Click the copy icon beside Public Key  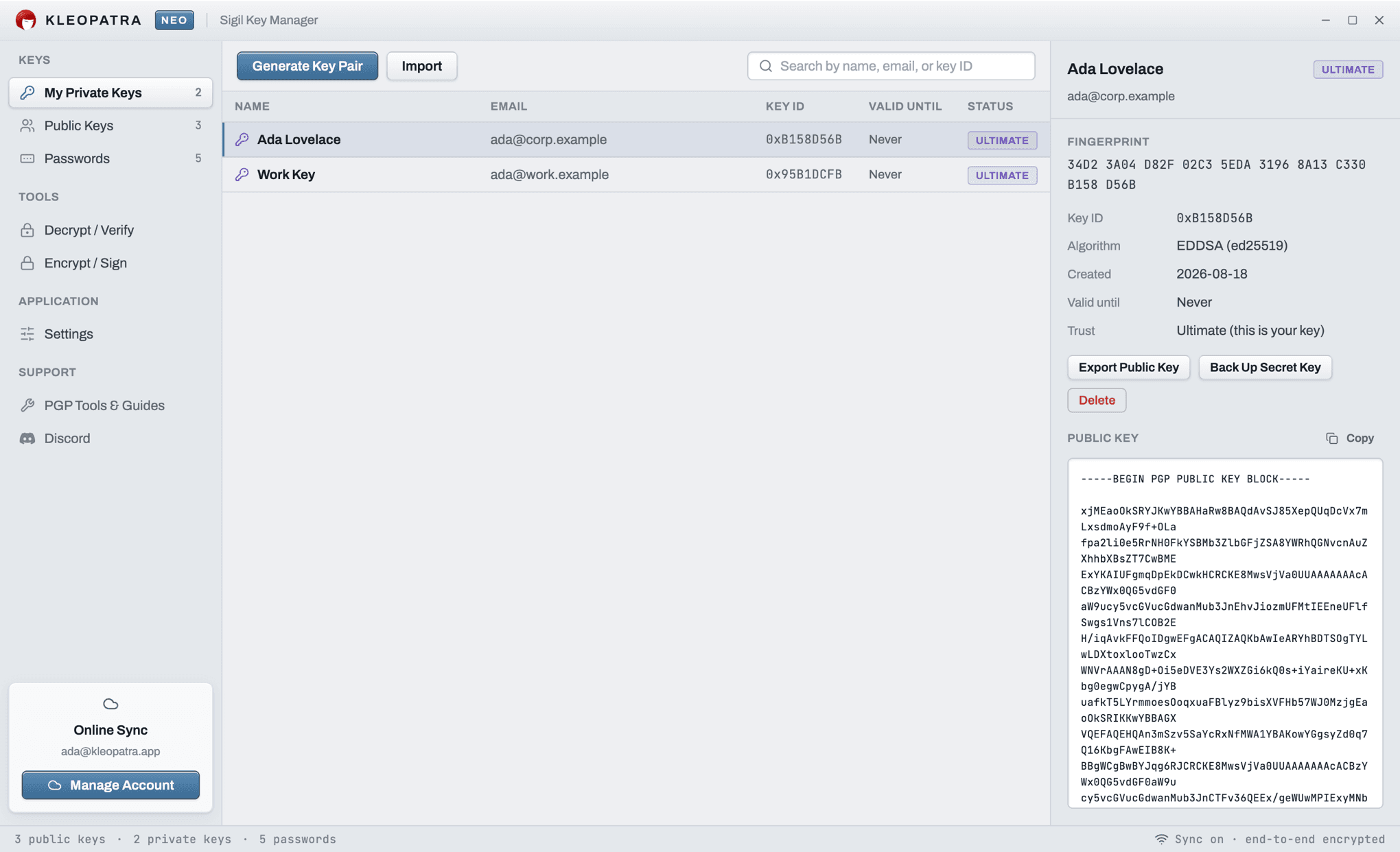coord(1332,438)
